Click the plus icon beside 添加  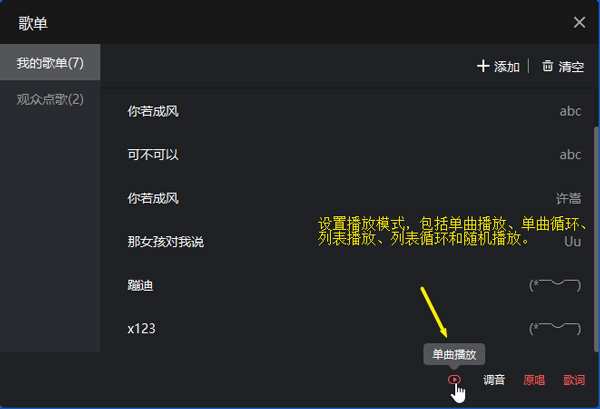(x=483, y=66)
